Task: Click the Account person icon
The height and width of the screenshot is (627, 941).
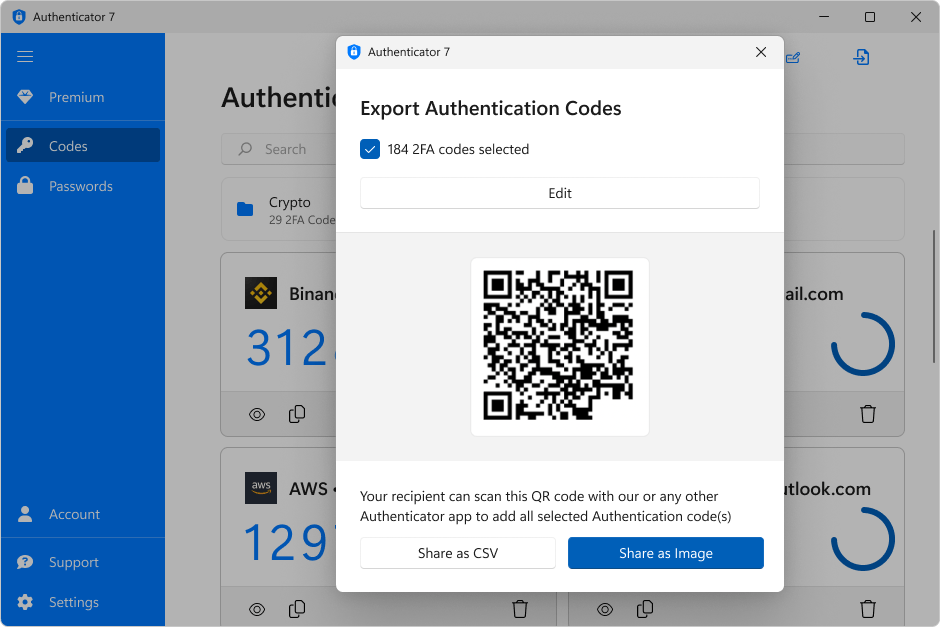Action: point(25,514)
